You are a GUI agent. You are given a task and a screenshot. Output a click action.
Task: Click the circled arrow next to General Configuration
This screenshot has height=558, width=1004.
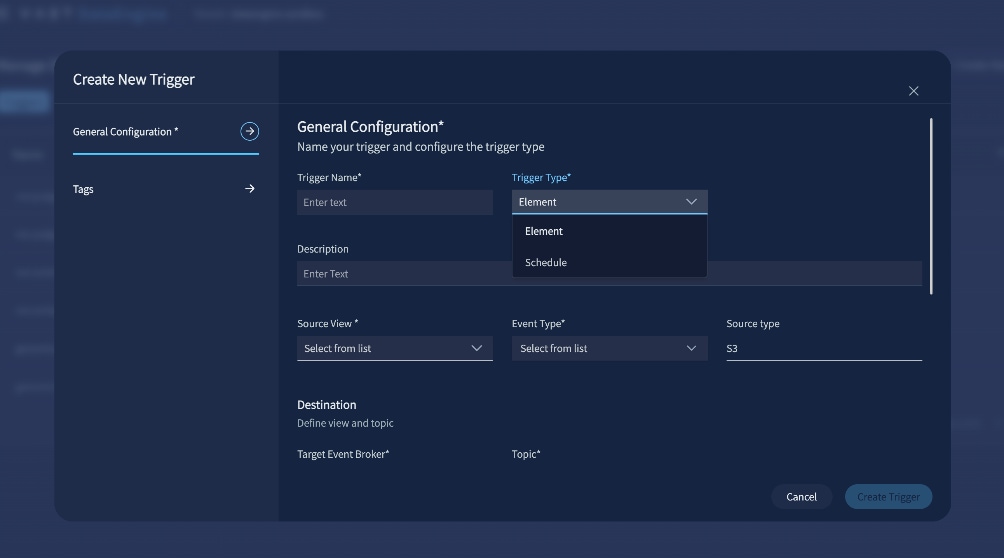click(249, 131)
